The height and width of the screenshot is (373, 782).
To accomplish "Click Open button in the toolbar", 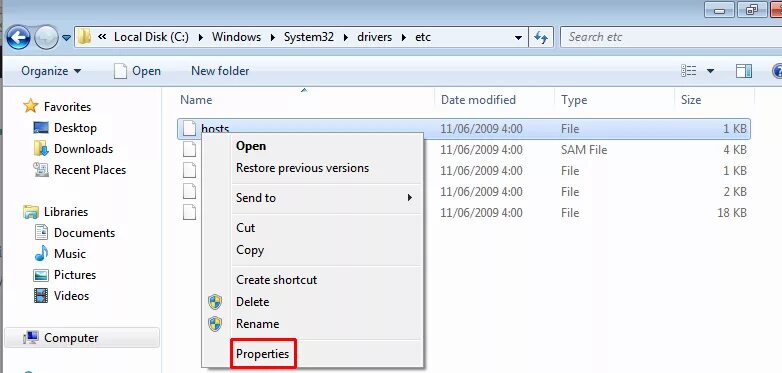I will (x=137, y=71).
